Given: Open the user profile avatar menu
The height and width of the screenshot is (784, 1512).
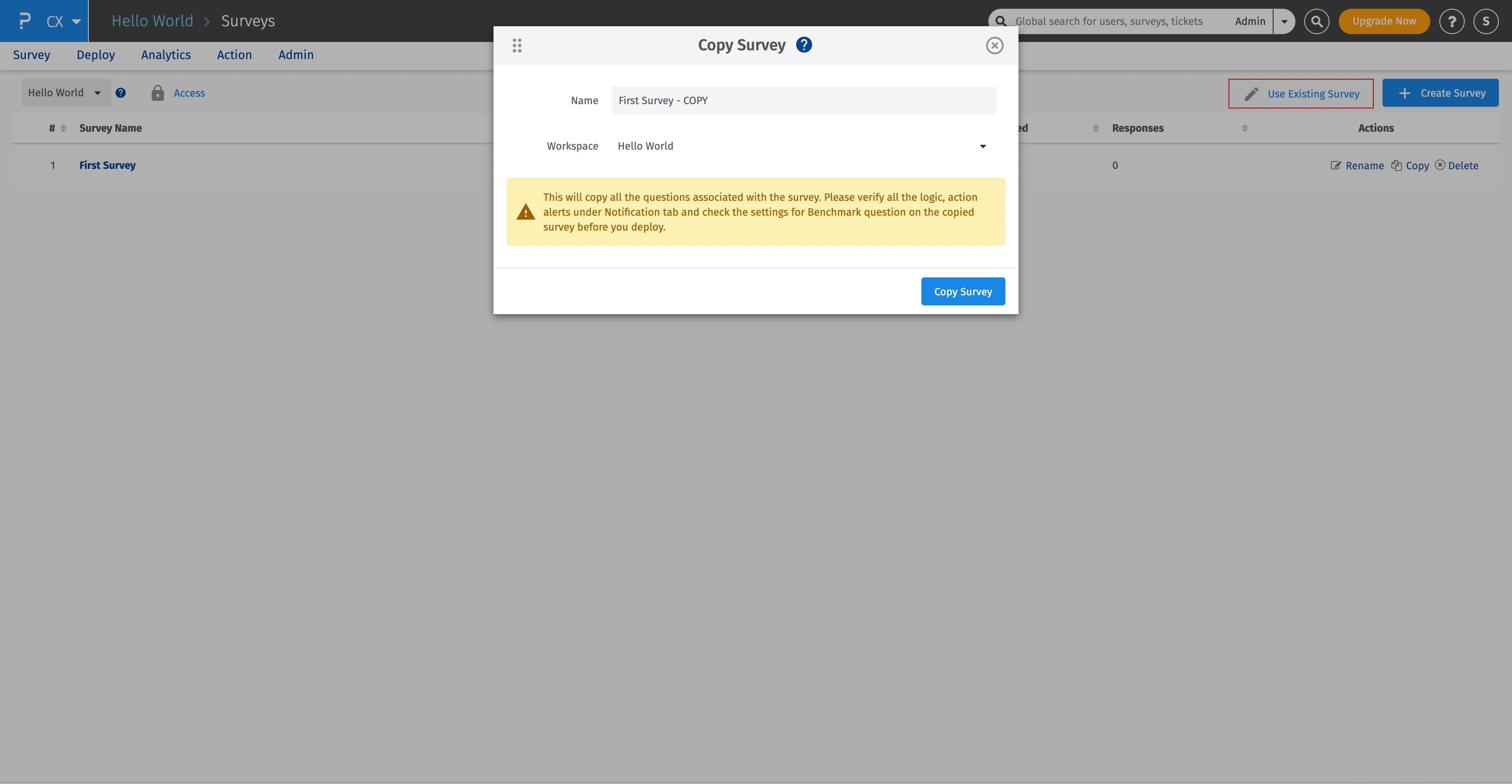Looking at the screenshot, I should coord(1486,21).
